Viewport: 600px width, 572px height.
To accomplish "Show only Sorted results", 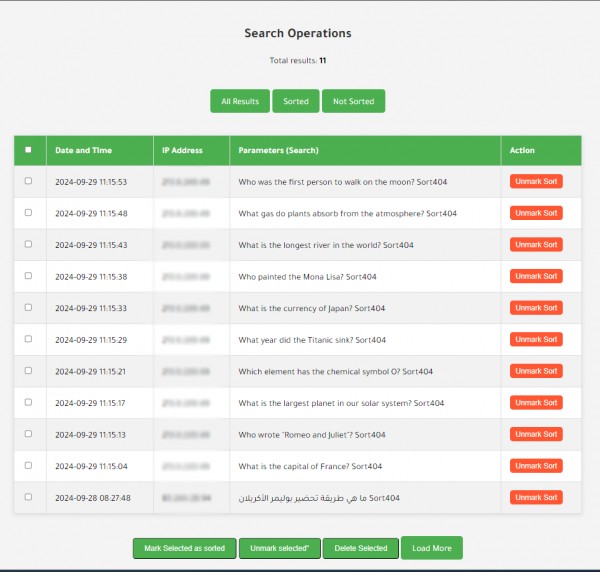I will point(295,101).
